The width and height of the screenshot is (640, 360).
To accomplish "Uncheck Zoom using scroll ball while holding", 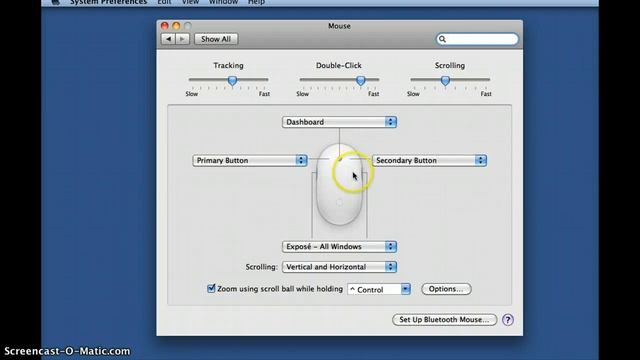I will coord(211,289).
